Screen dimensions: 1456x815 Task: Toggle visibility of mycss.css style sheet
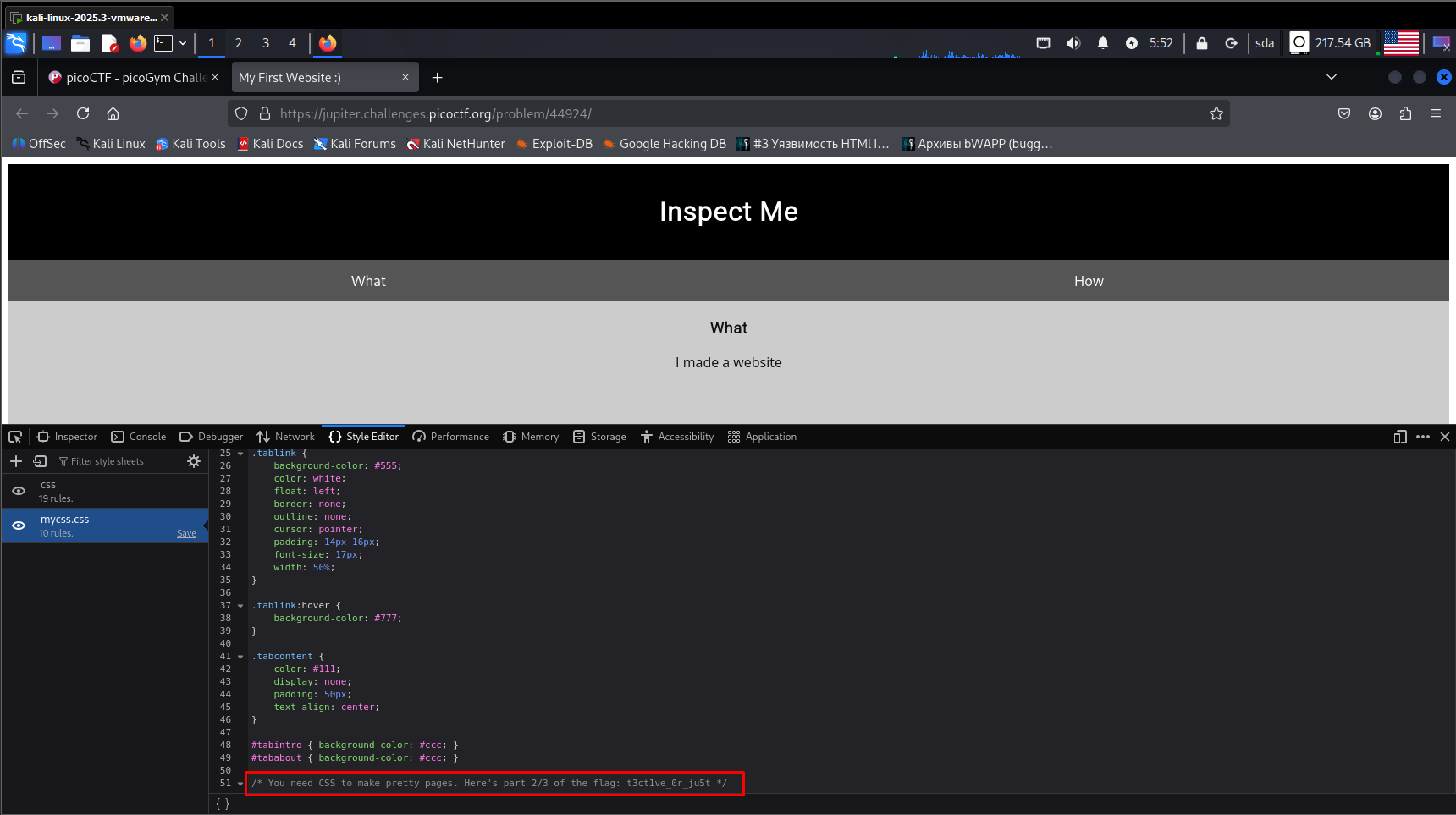[19, 526]
